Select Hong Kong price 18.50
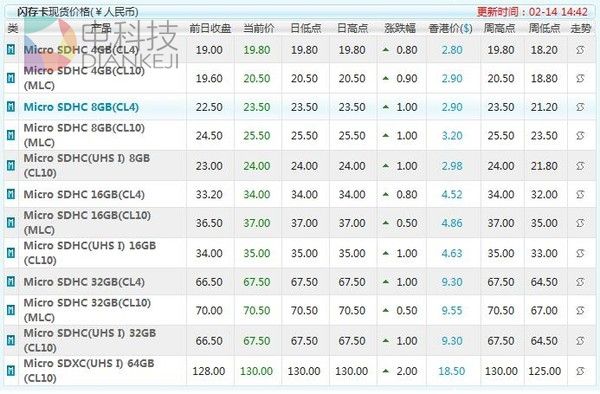The image size is (600, 394). coord(452,371)
